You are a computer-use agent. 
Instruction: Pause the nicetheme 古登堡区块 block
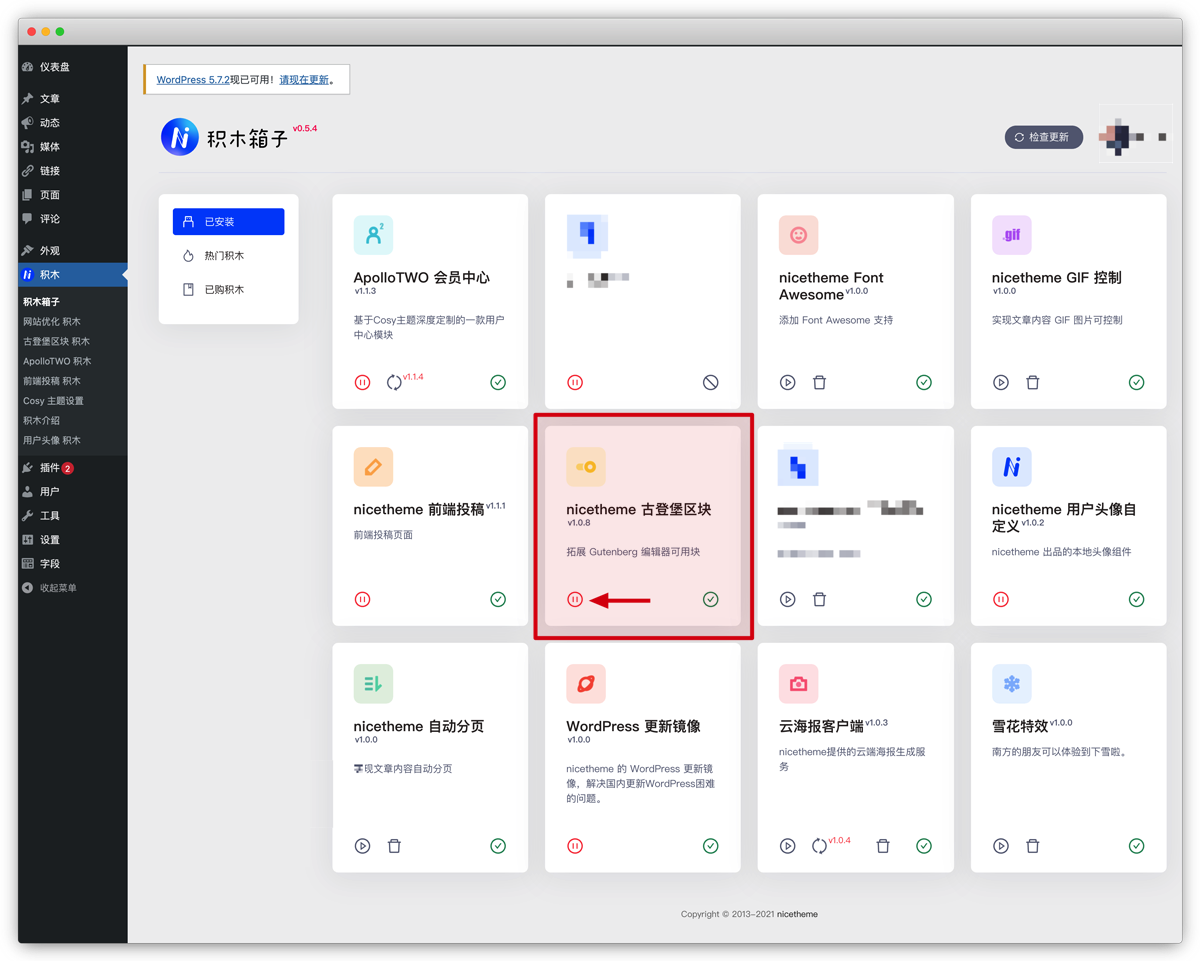(575, 599)
